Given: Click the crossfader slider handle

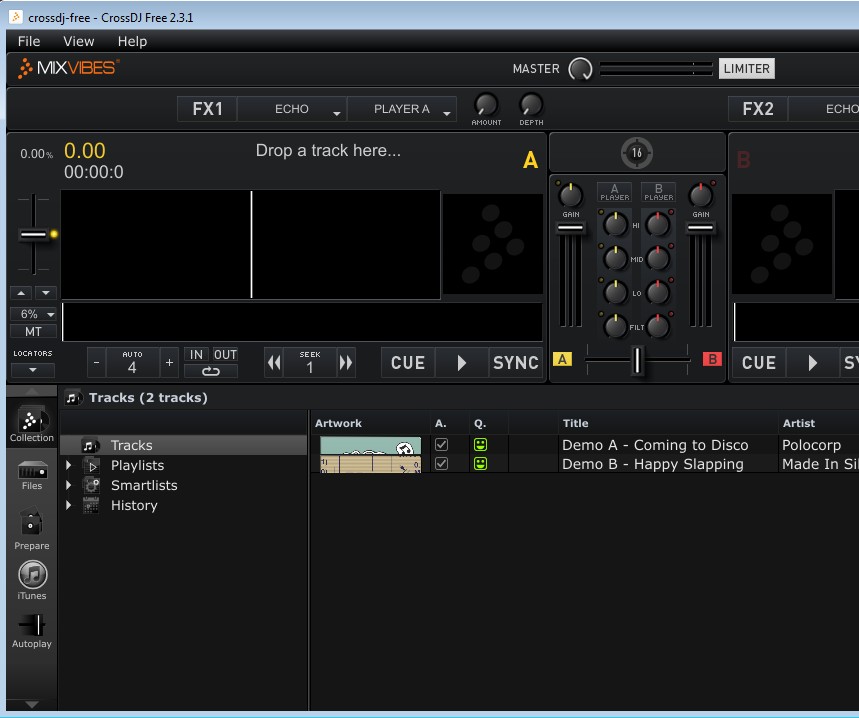Looking at the screenshot, I should (637, 360).
